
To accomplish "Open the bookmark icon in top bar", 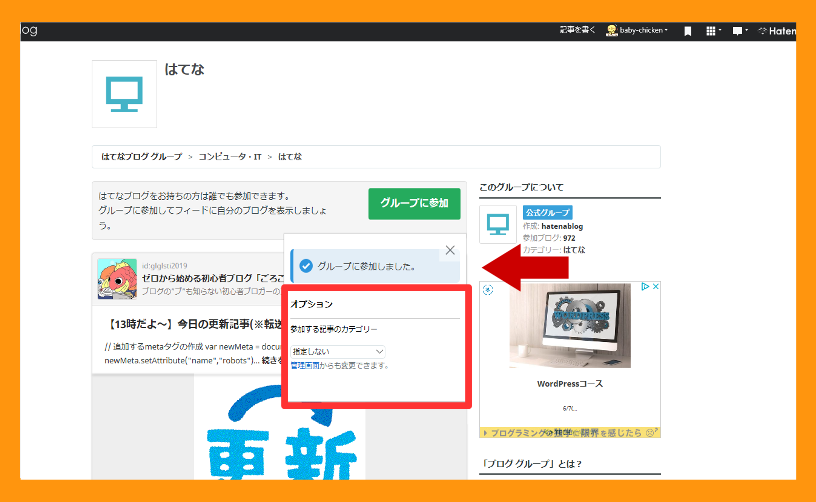I will (687, 31).
